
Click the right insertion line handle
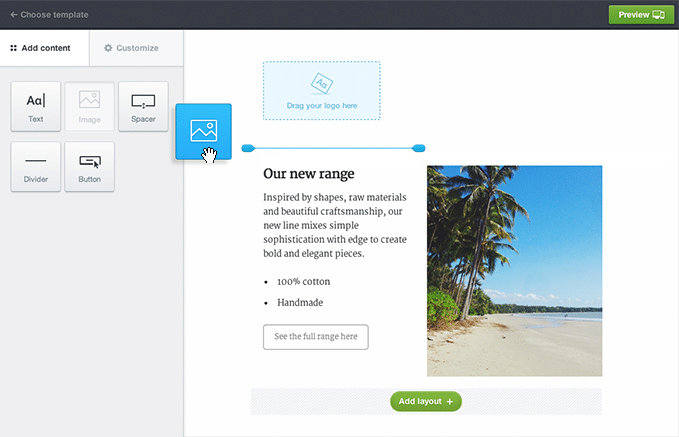[419, 148]
